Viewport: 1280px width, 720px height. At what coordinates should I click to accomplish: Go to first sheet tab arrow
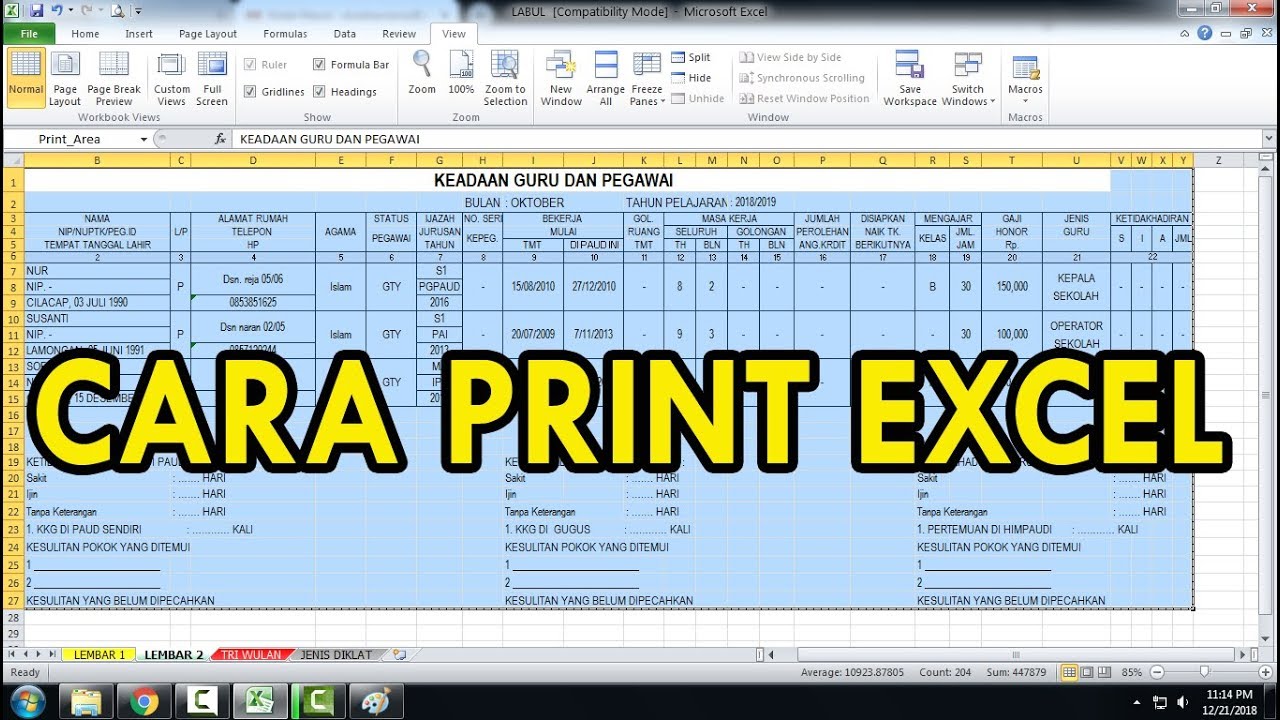pos(12,655)
